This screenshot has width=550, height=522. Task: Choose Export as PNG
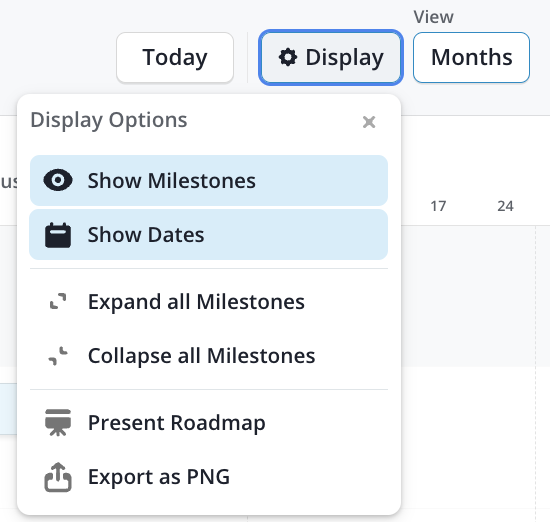pos(209,477)
